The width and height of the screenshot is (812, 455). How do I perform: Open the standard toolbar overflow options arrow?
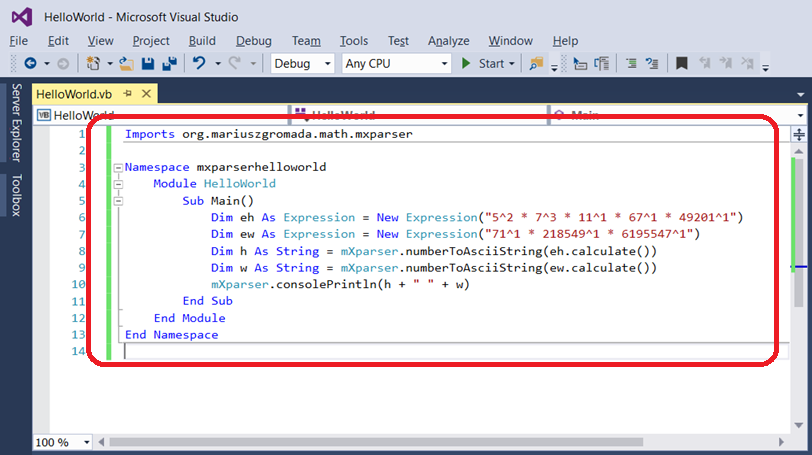[x=554, y=67]
